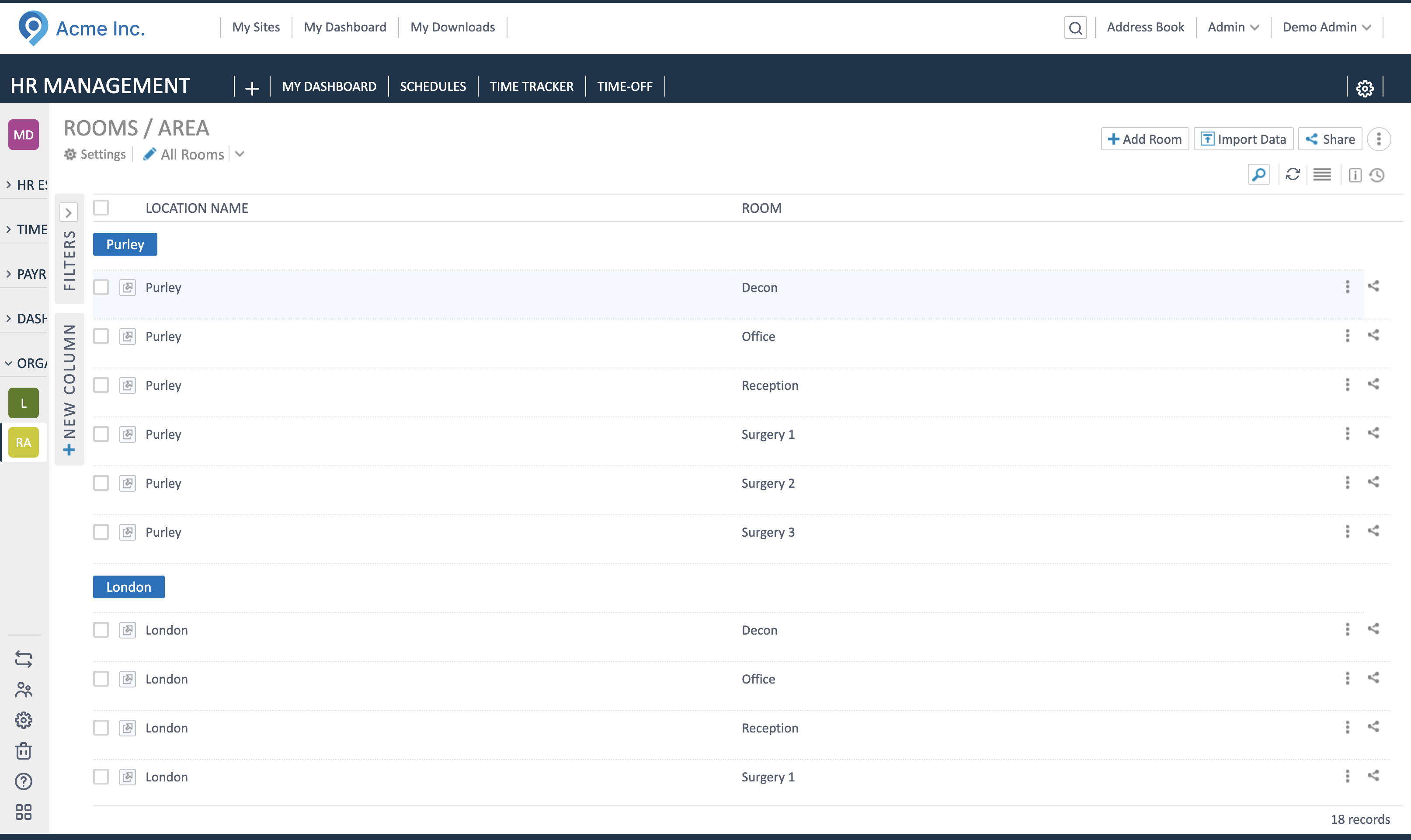This screenshot has width=1411, height=840.
Task: Tick the London Office row checkbox
Action: 101,679
